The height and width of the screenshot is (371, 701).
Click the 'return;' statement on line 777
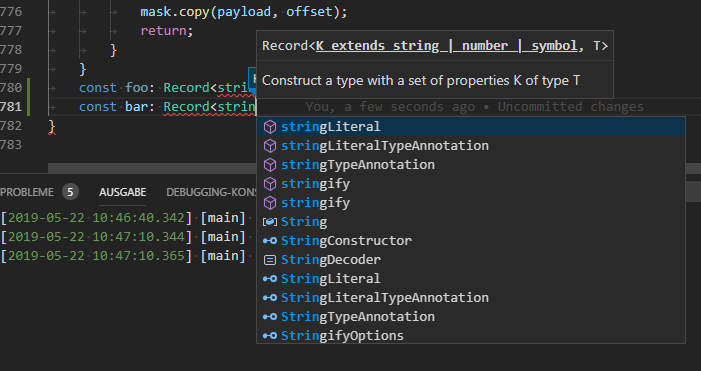167,31
